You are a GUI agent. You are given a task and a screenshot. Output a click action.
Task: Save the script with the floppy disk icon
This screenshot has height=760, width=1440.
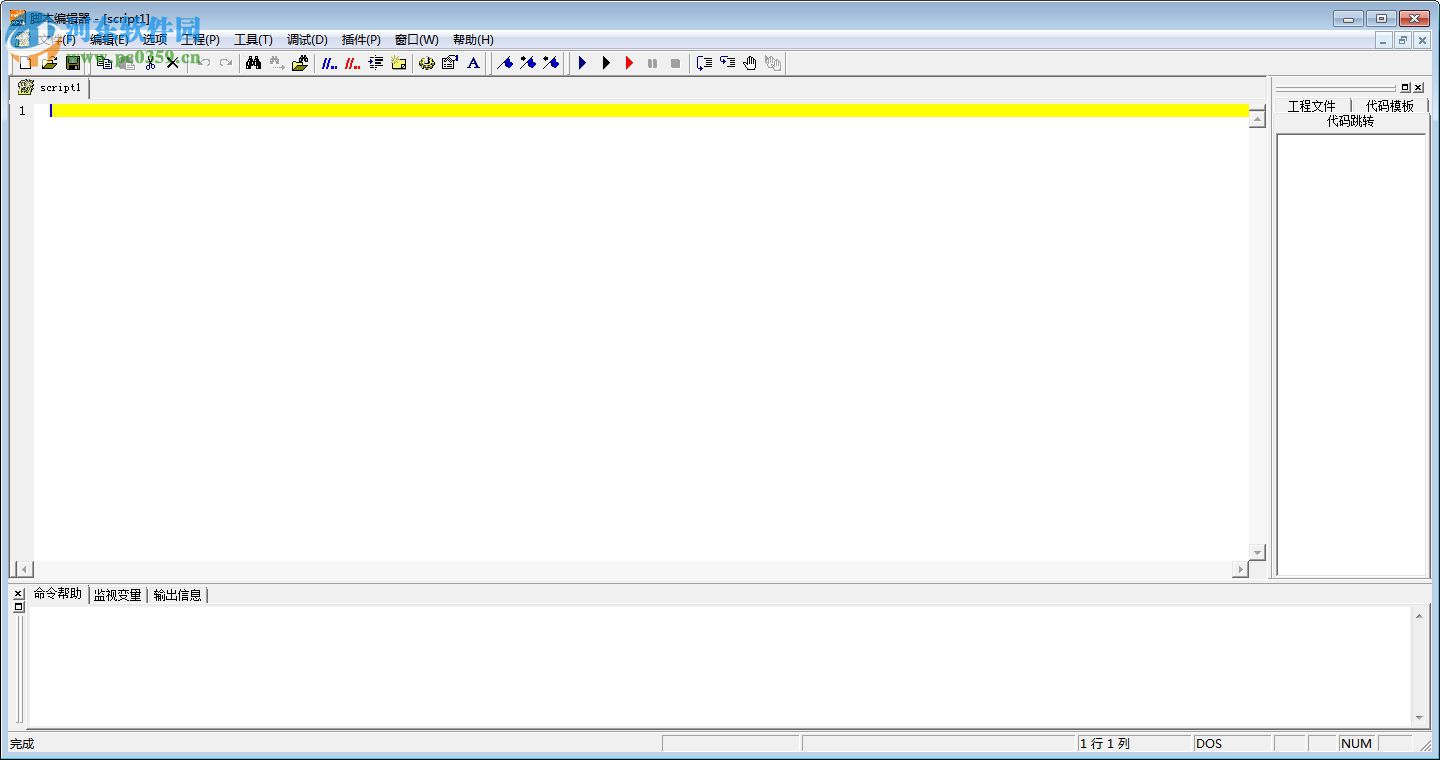pyautogui.click(x=73, y=63)
